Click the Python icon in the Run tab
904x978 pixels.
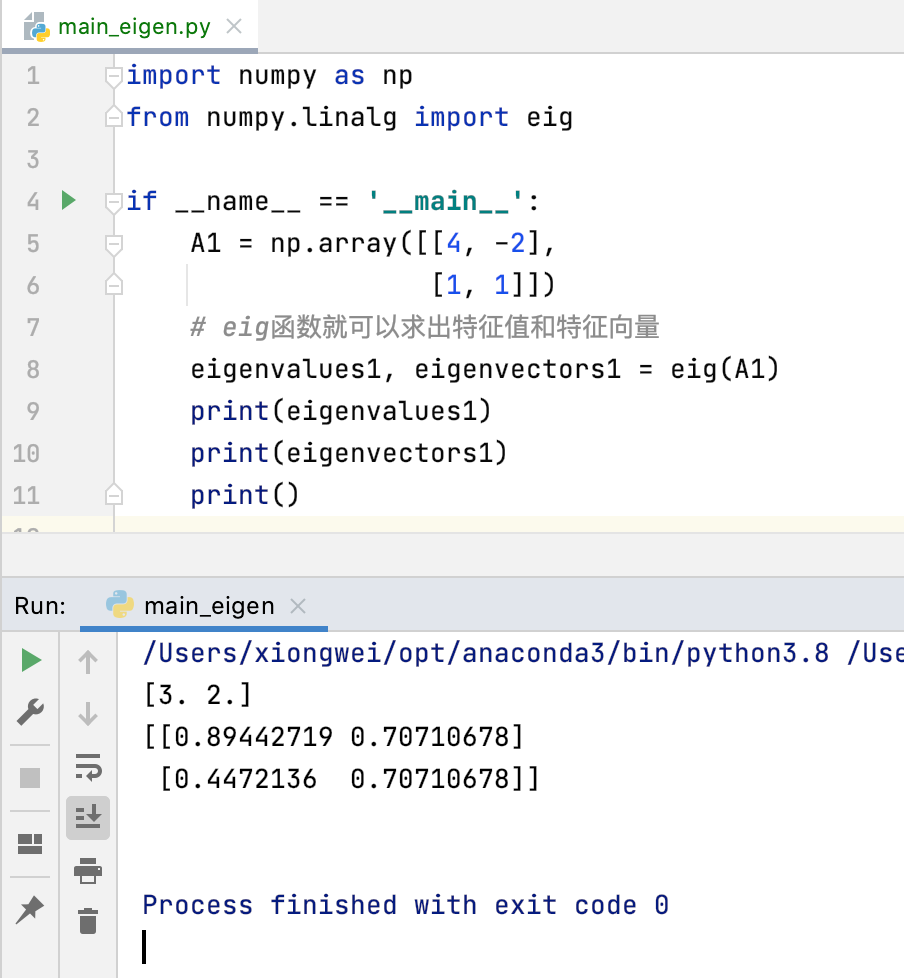tap(119, 604)
